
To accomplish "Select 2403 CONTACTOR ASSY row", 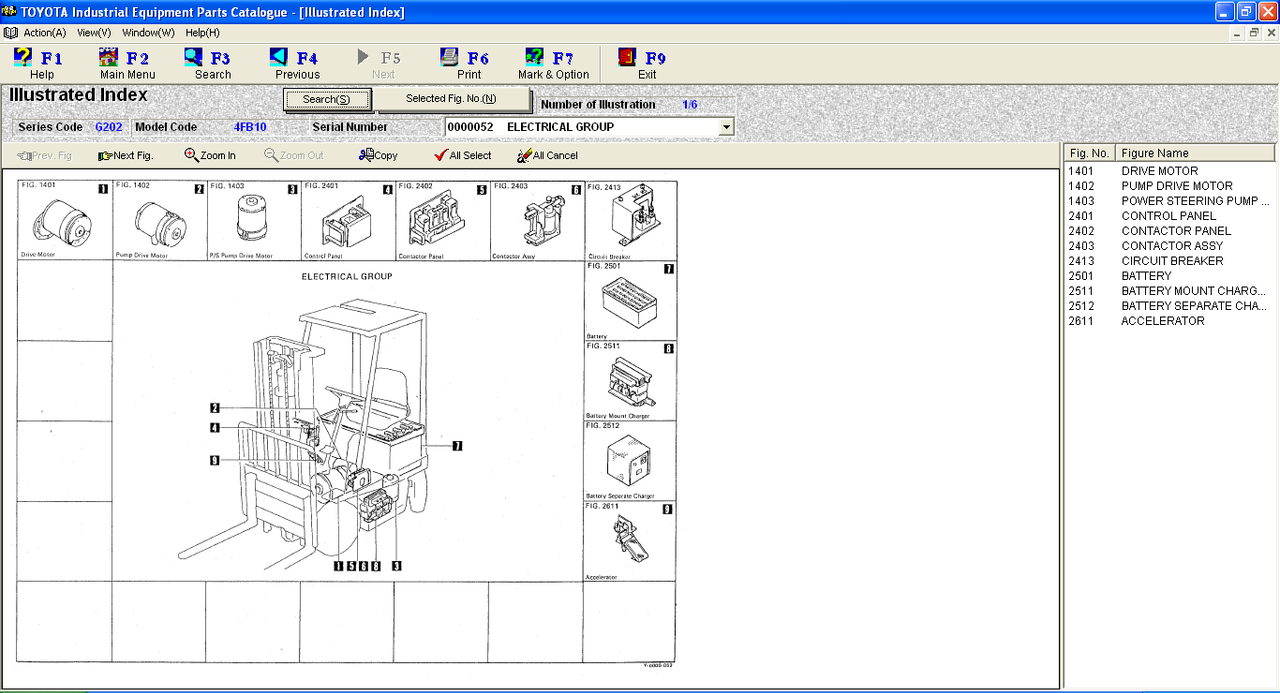I will coord(1170,246).
